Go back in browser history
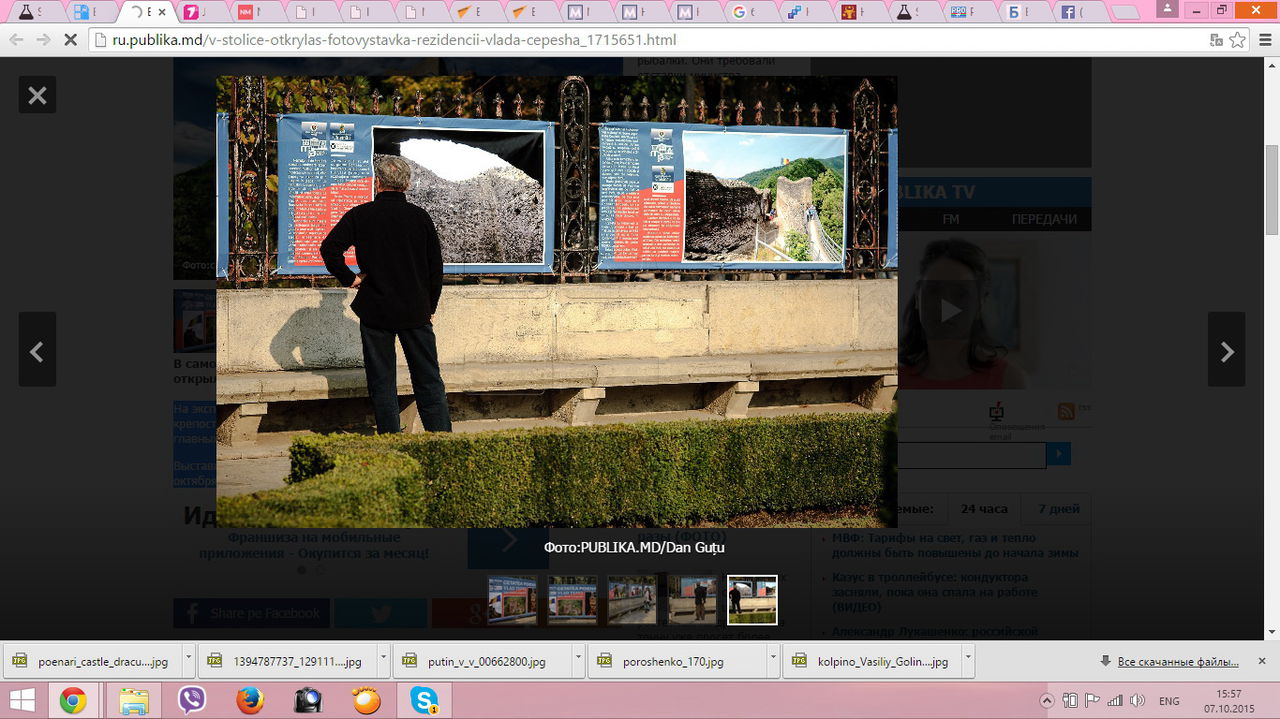 [16, 40]
